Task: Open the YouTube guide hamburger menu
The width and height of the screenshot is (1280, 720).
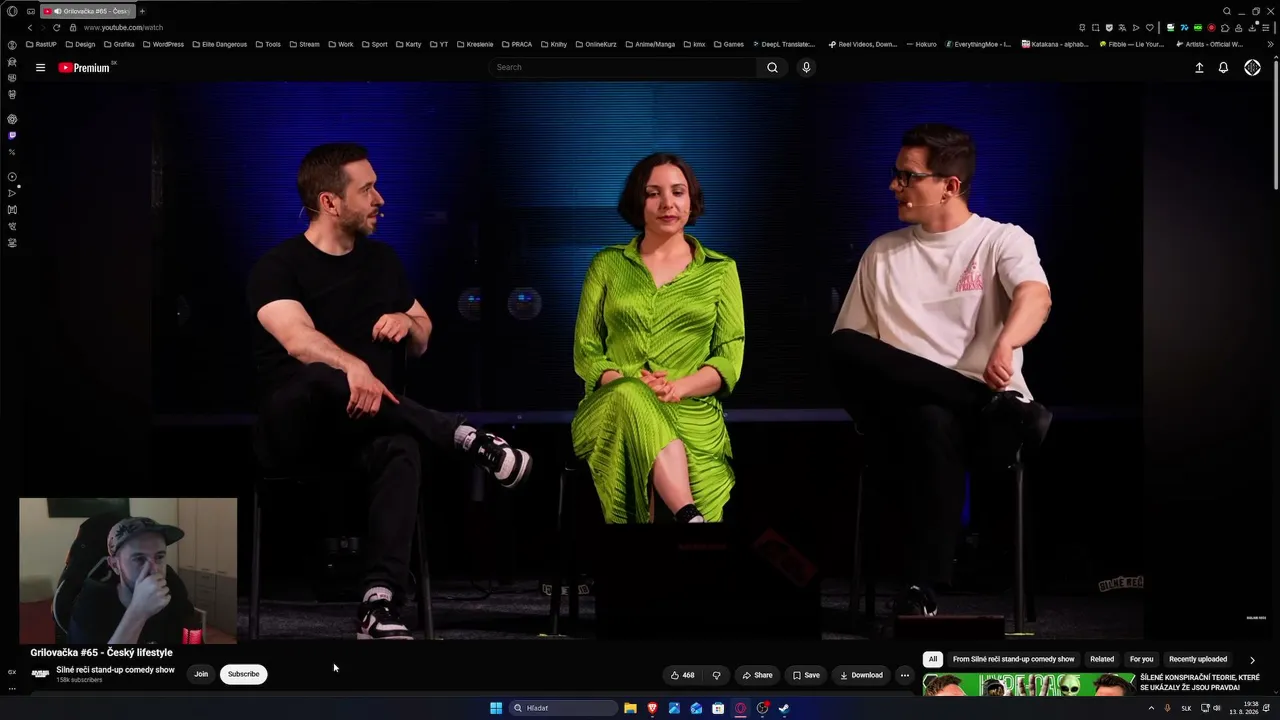Action: (x=40, y=68)
